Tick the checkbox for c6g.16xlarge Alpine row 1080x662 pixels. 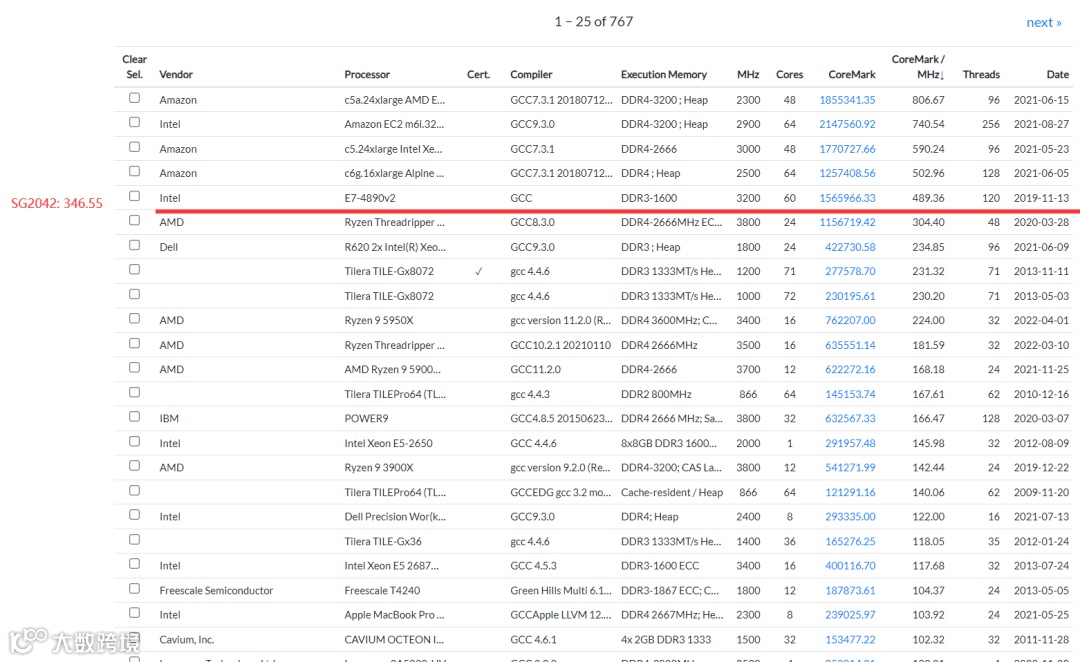134,171
